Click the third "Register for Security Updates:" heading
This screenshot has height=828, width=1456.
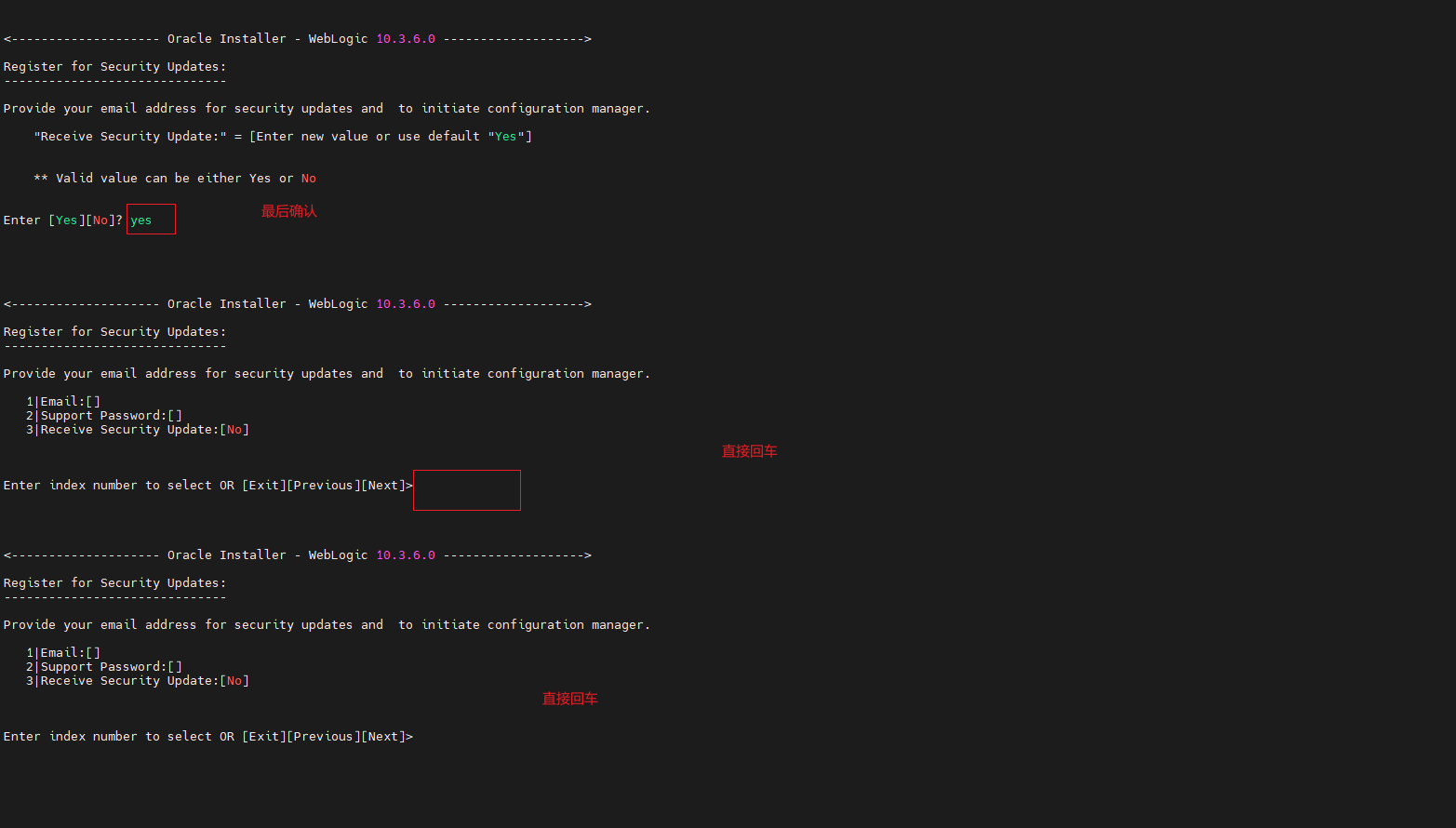point(114,583)
